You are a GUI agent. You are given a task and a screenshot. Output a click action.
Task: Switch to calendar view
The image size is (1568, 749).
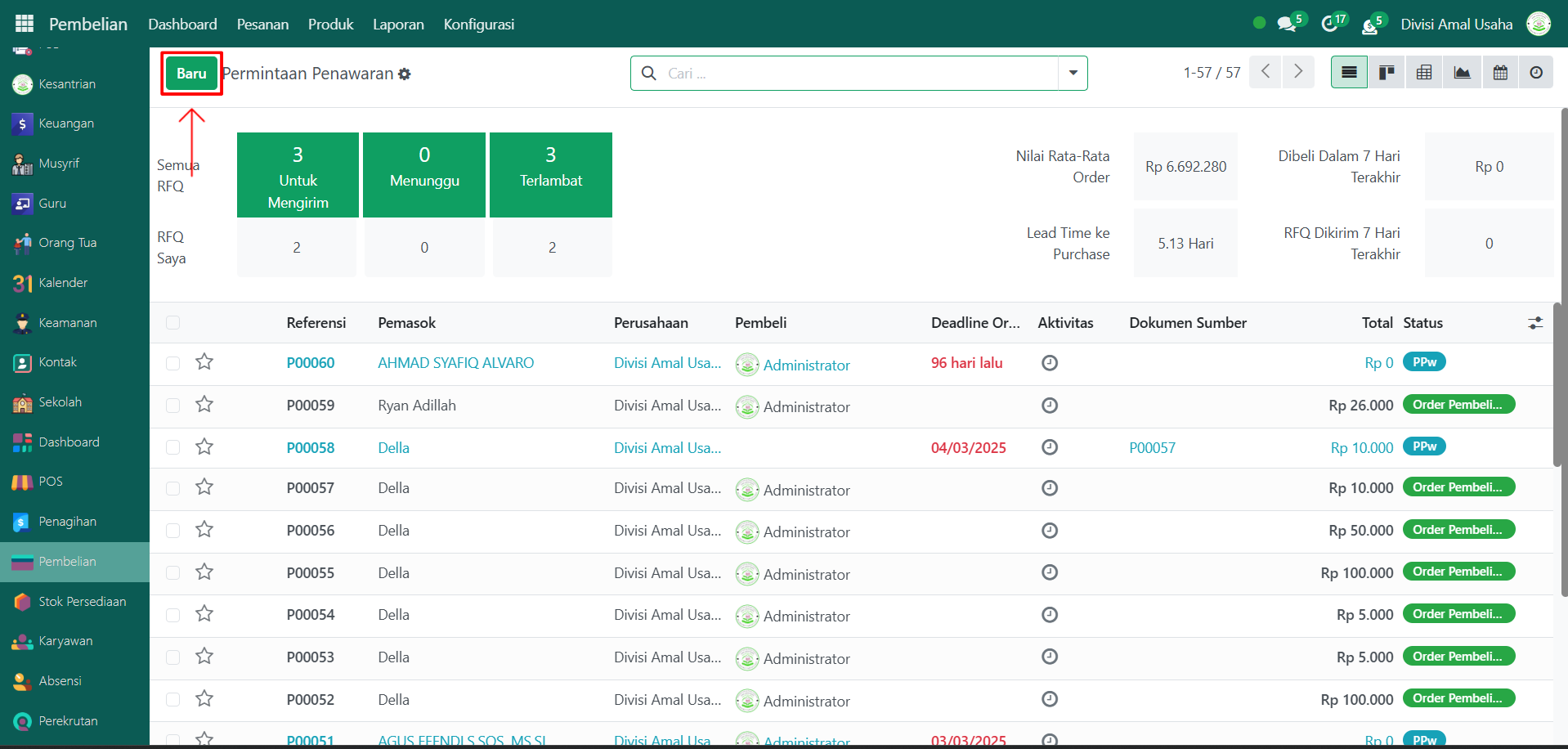point(1500,73)
